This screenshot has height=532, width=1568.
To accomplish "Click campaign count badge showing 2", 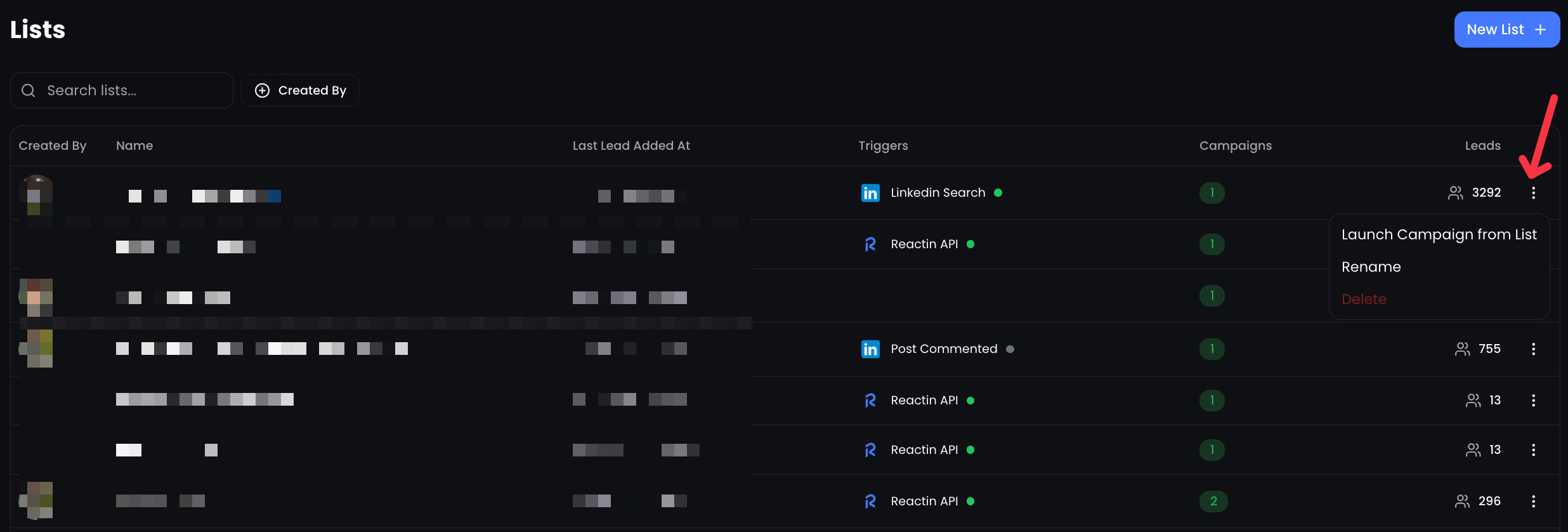I will [x=1213, y=502].
